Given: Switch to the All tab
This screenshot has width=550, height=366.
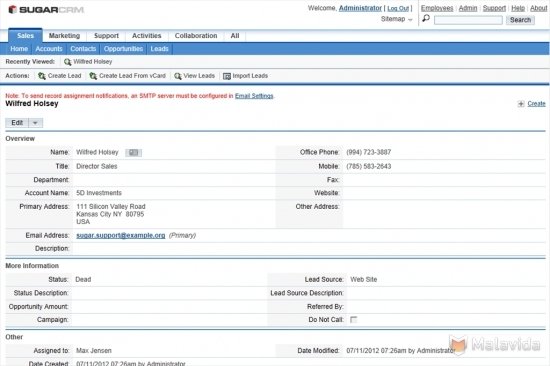Looking at the screenshot, I should [x=235, y=36].
